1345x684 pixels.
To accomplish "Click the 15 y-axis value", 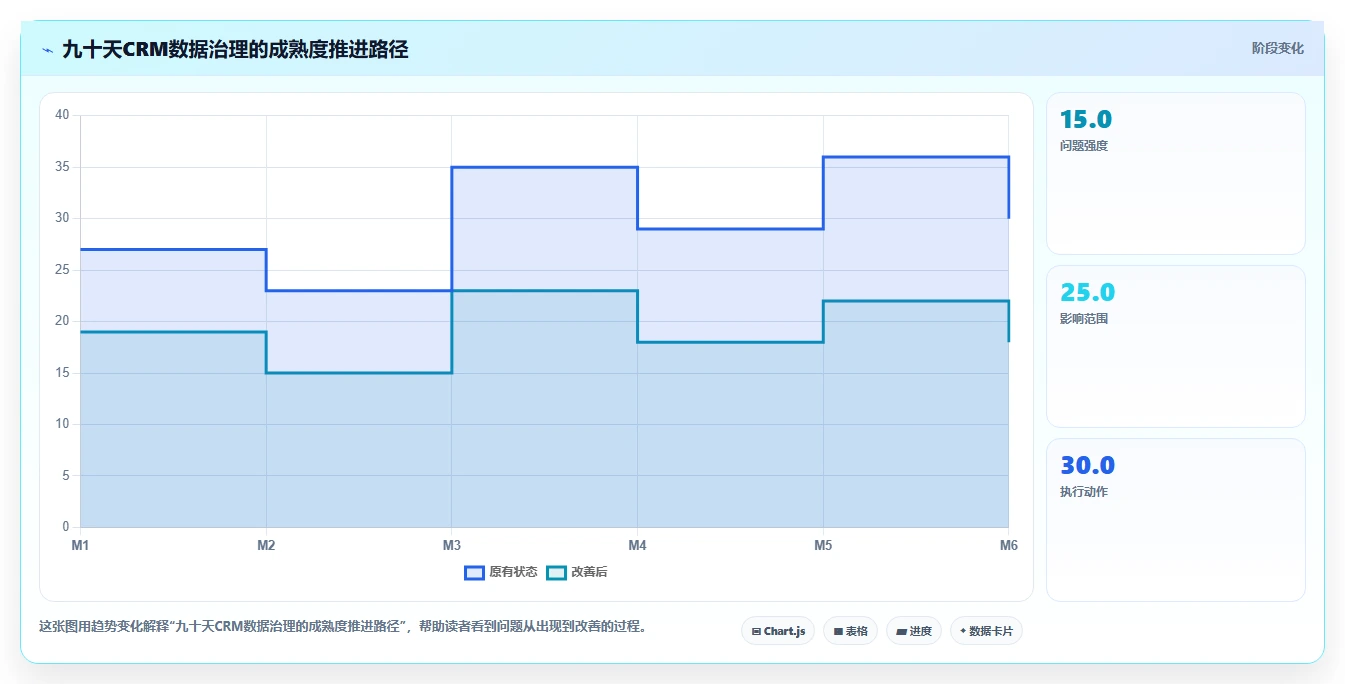I will 63,373.
